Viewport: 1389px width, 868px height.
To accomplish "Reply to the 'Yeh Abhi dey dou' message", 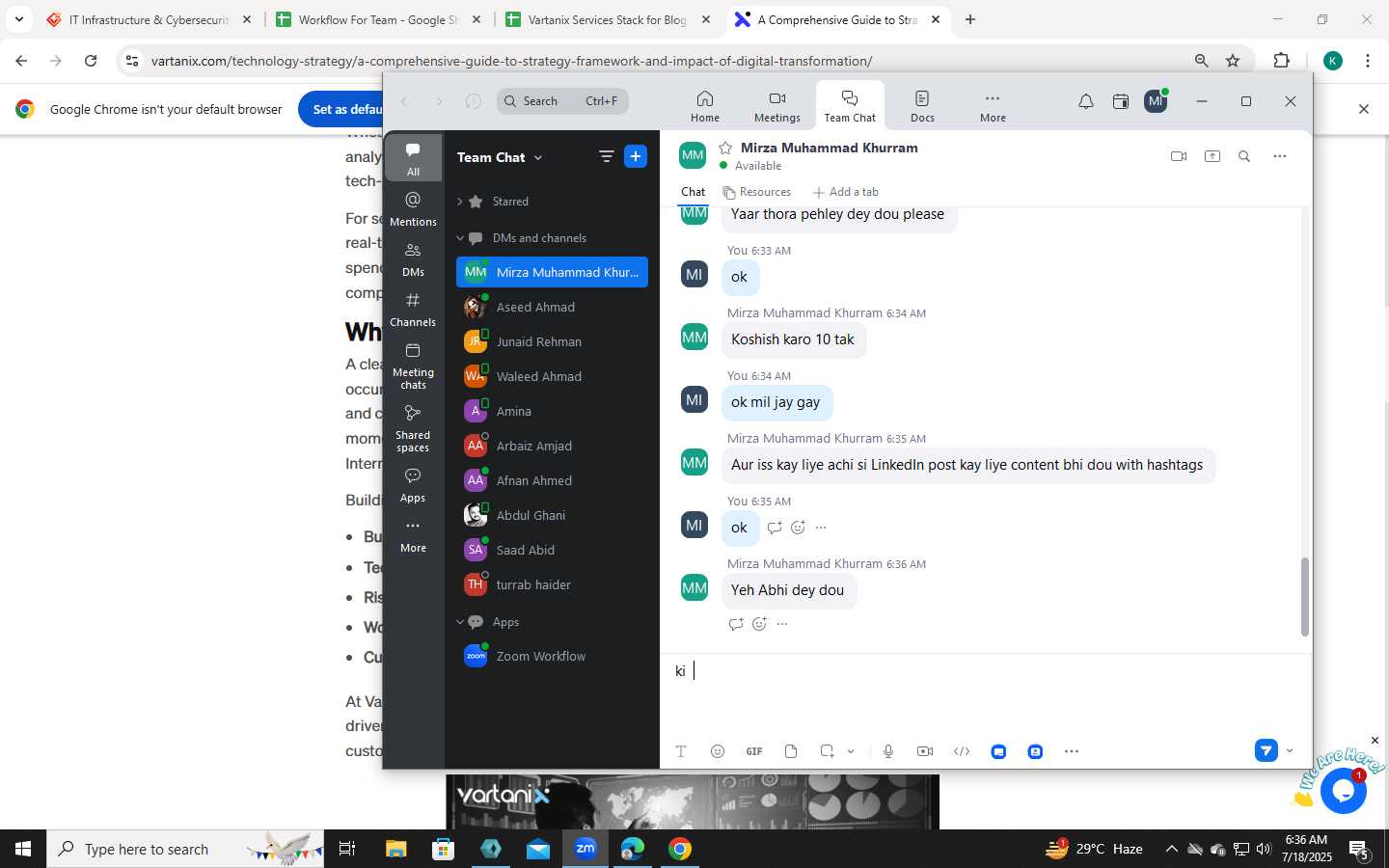I will (736, 624).
